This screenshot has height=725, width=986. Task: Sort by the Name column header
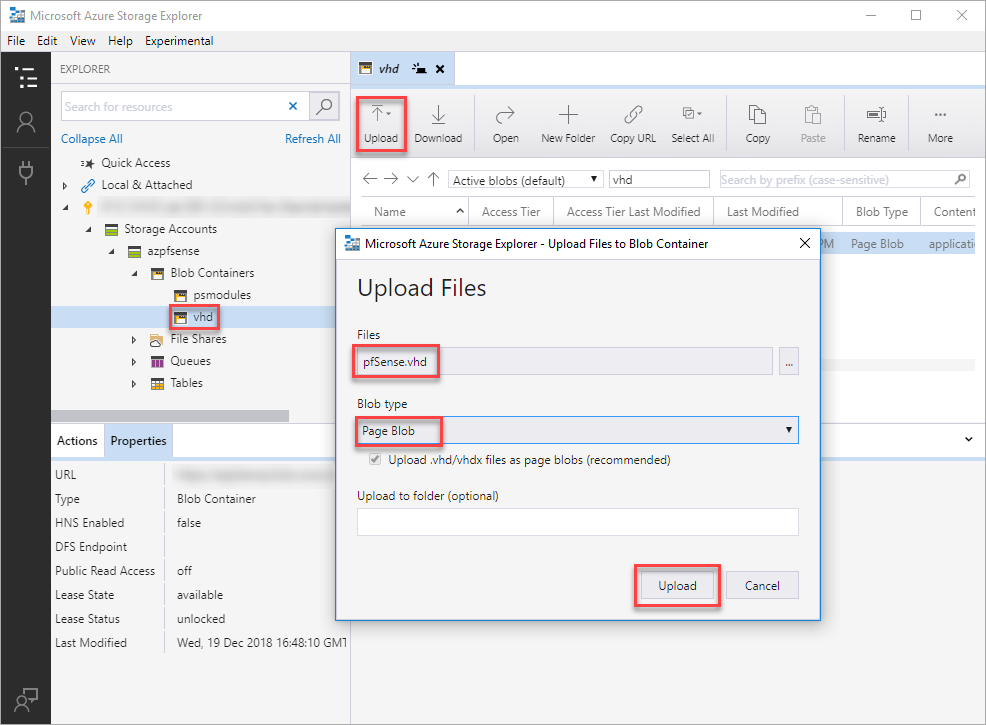point(414,212)
